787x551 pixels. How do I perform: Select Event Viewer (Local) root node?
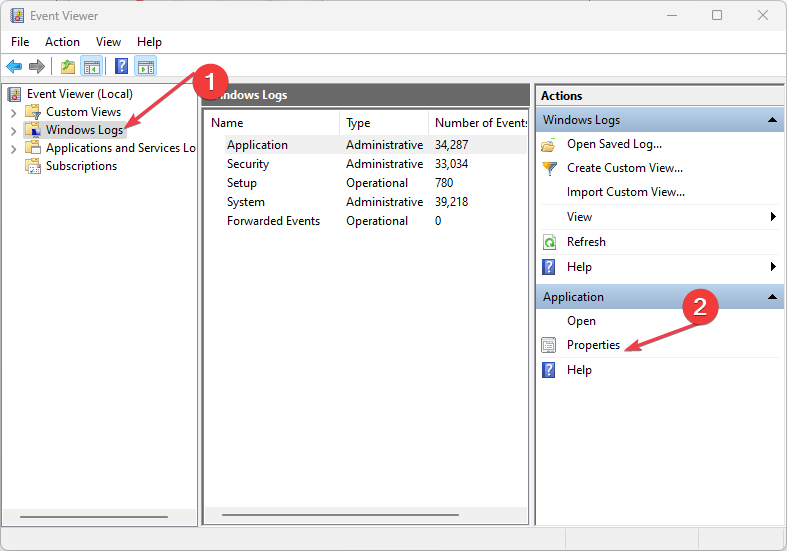pyautogui.click(x=80, y=94)
